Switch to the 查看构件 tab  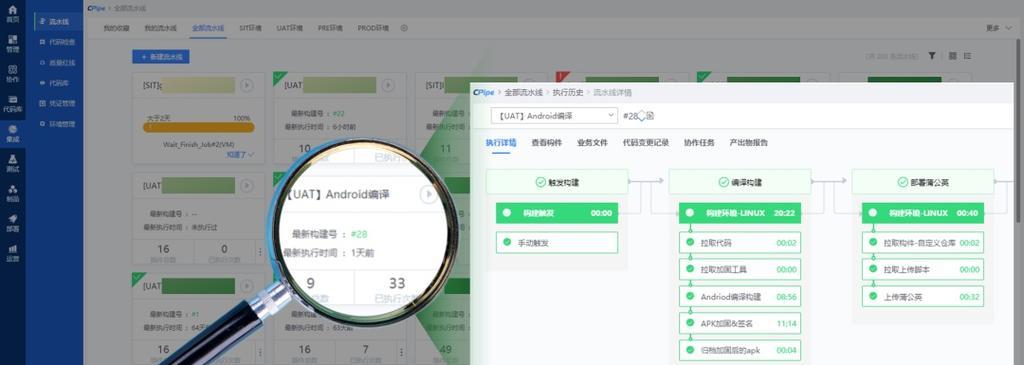[x=546, y=142]
